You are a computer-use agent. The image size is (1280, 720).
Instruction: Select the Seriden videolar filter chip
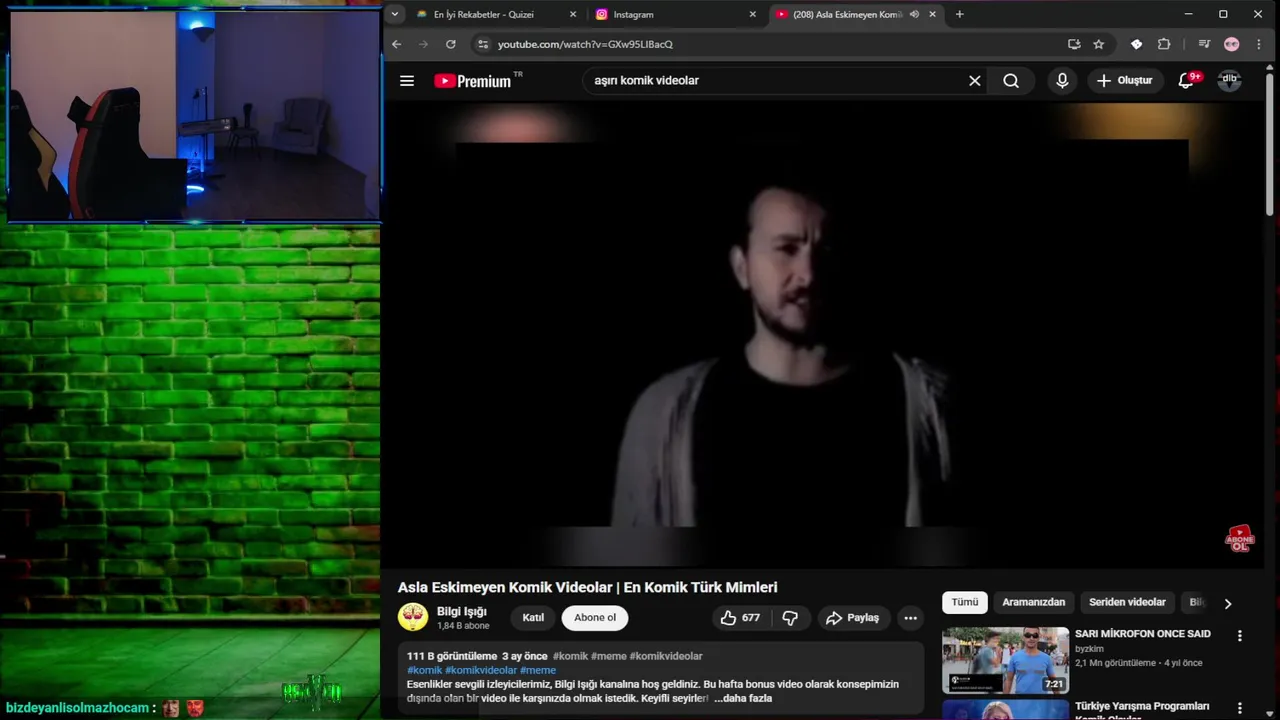[1127, 602]
